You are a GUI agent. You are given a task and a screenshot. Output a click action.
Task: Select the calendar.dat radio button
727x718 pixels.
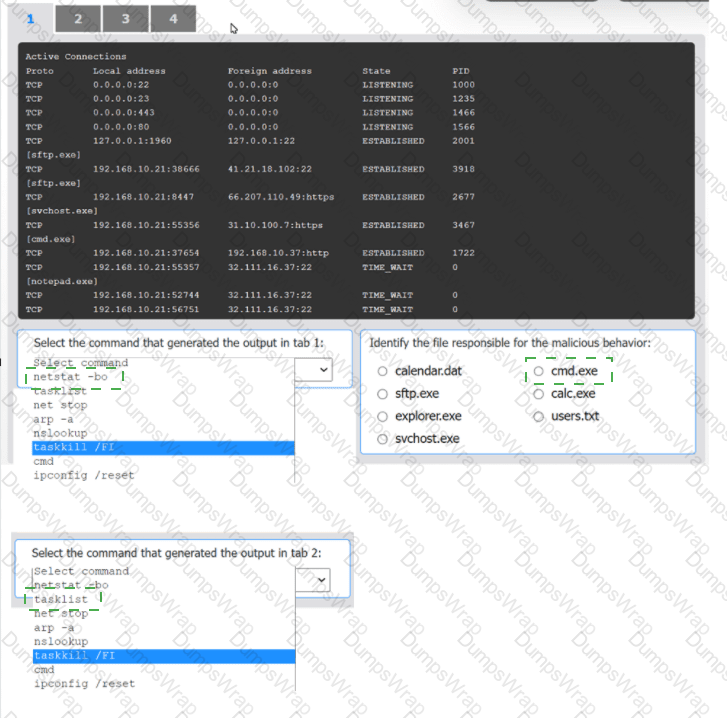coord(382,371)
